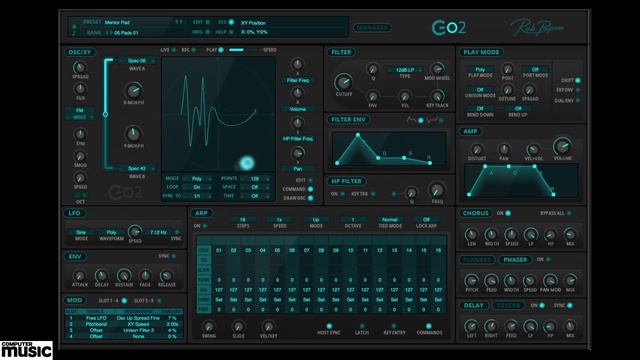Turn the oscillator Spread knob

click(x=80, y=67)
